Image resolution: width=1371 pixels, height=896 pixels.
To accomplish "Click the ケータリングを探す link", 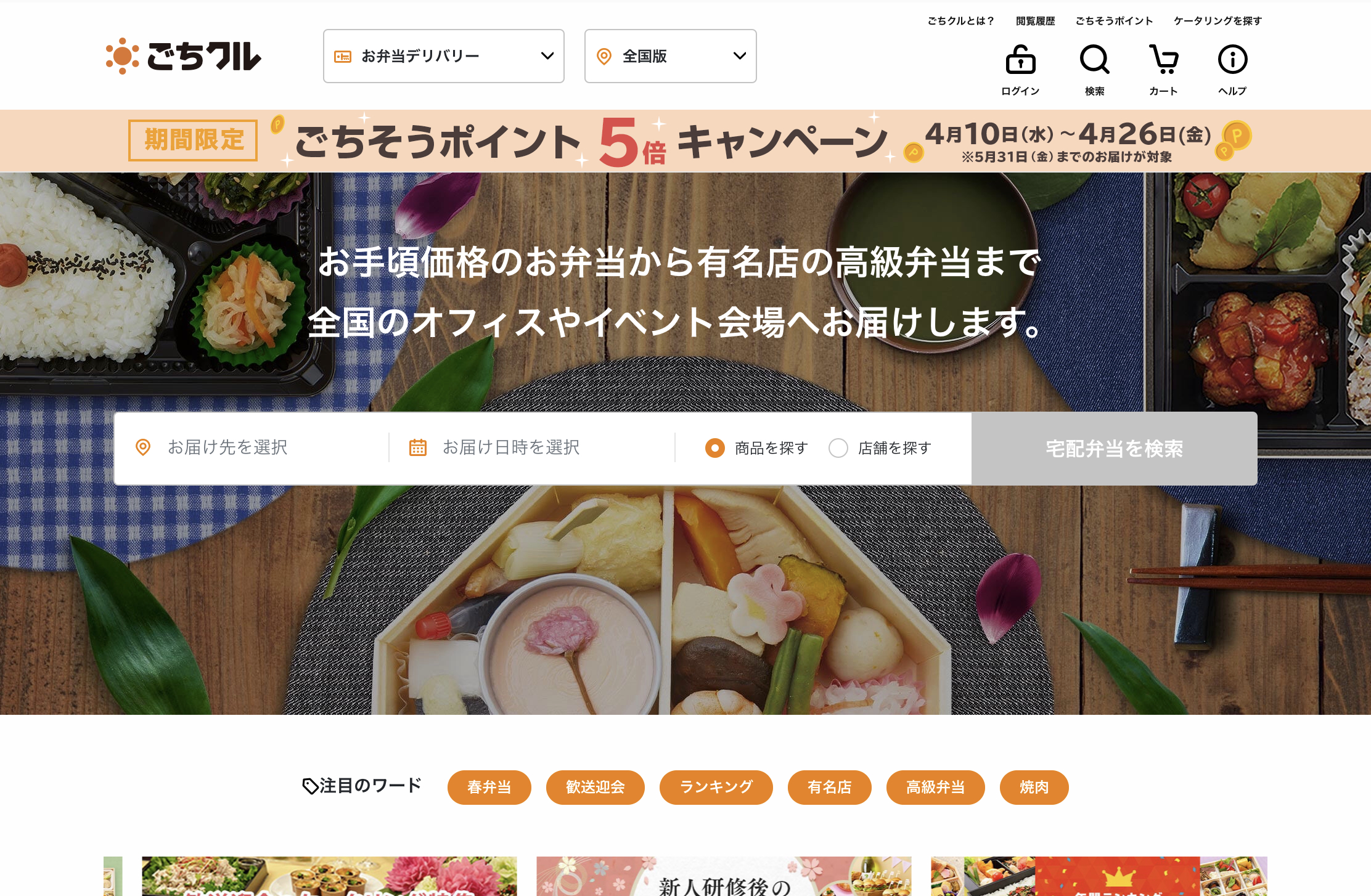I will pos(1218,21).
